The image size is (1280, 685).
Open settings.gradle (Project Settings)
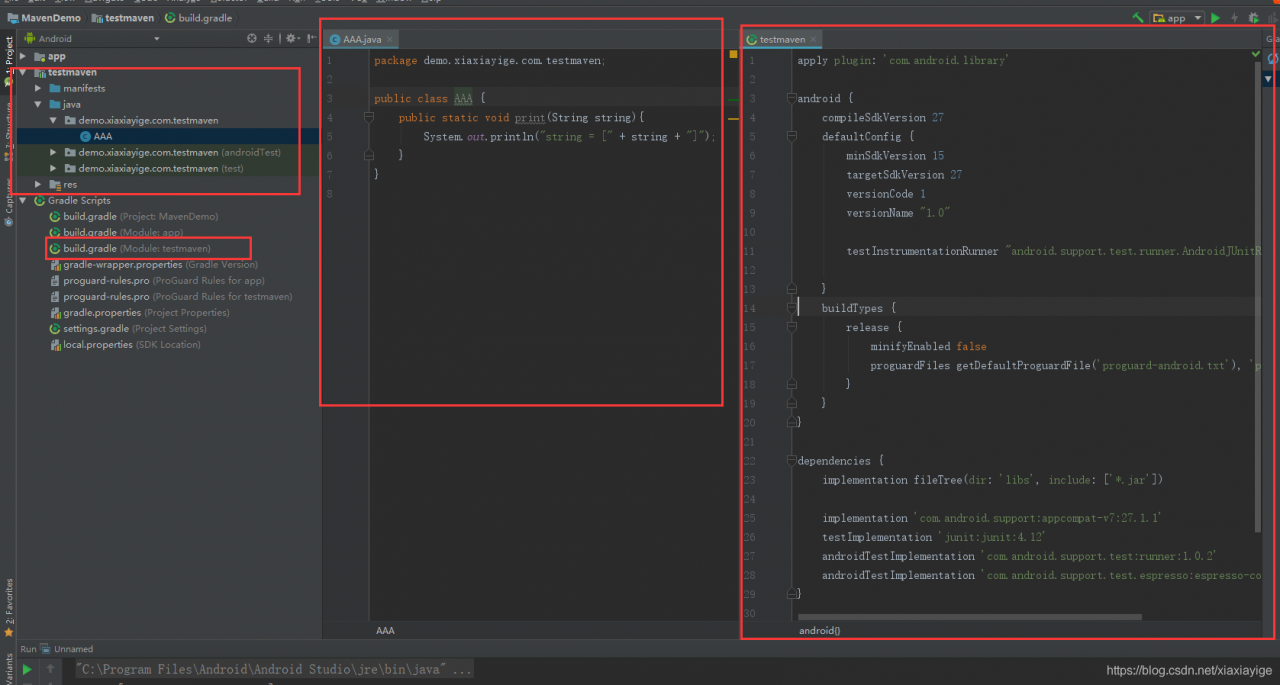128,328
